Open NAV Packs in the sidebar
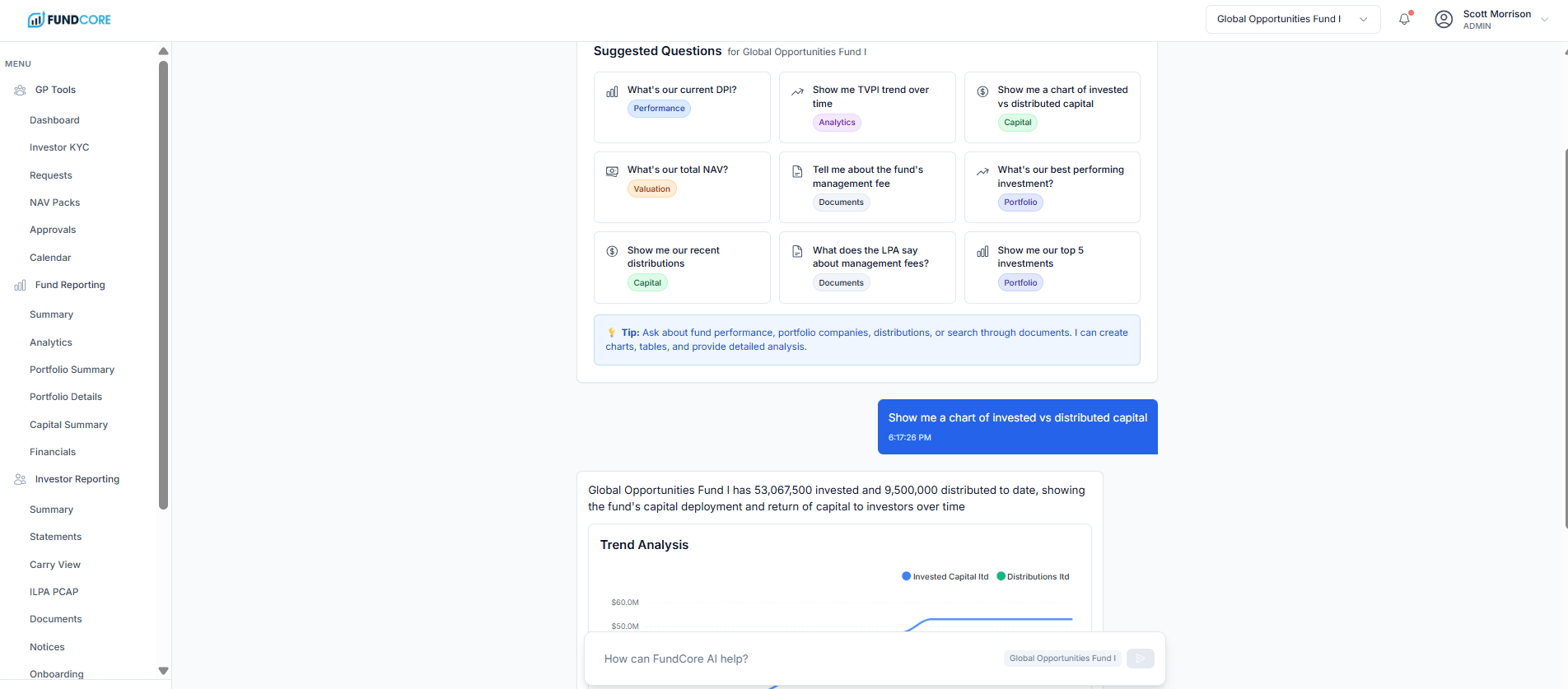 click(55, 203)
